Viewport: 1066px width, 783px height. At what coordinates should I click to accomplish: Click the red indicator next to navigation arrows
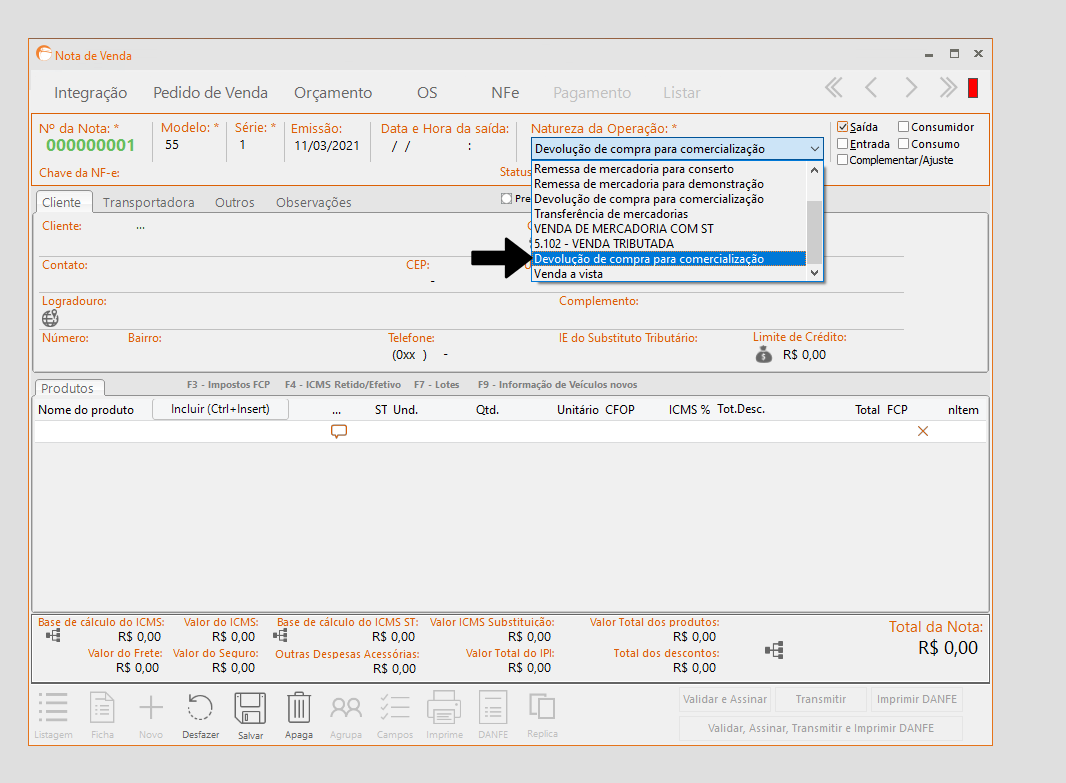click(x=973, y=88)
